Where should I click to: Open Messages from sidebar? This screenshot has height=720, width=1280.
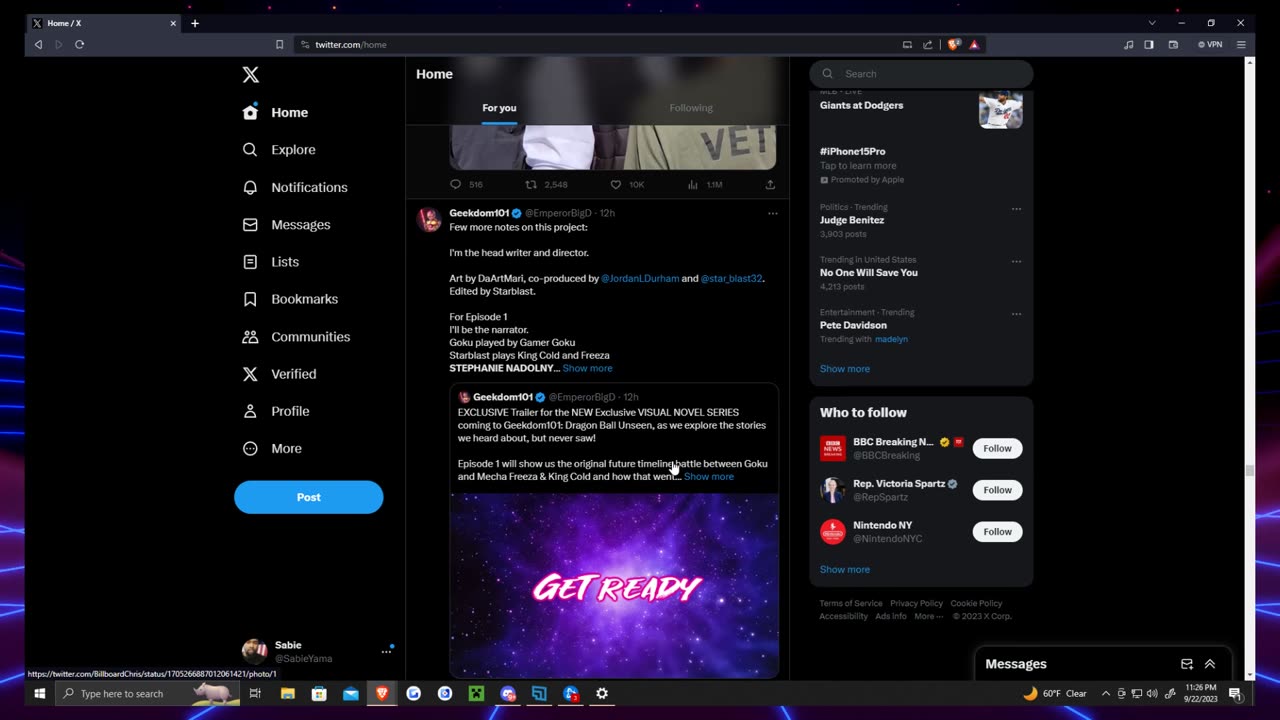point(286,225)
